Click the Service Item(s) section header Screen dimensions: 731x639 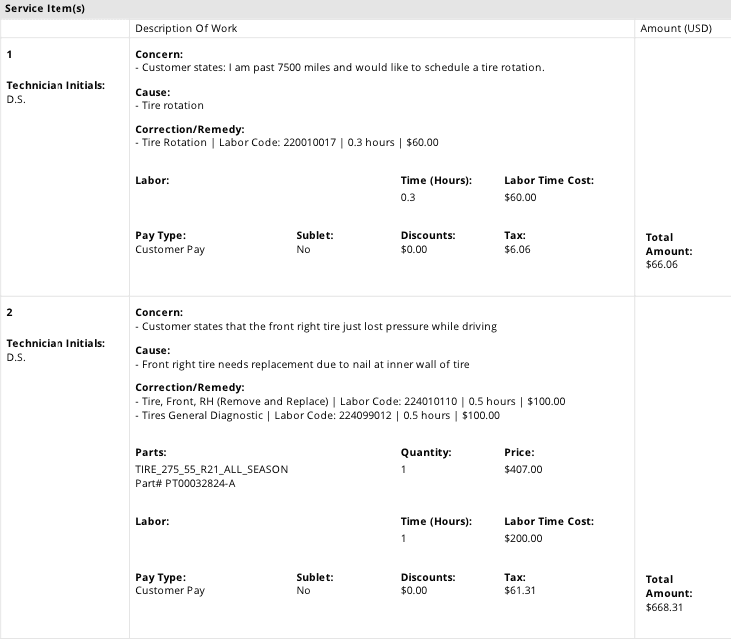pyautogui.click(x=45, y=8)
